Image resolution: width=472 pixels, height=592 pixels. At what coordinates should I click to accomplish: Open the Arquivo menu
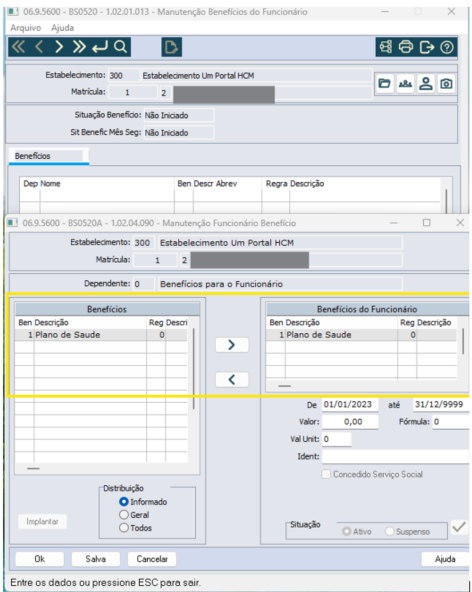[x=25, y=28]
